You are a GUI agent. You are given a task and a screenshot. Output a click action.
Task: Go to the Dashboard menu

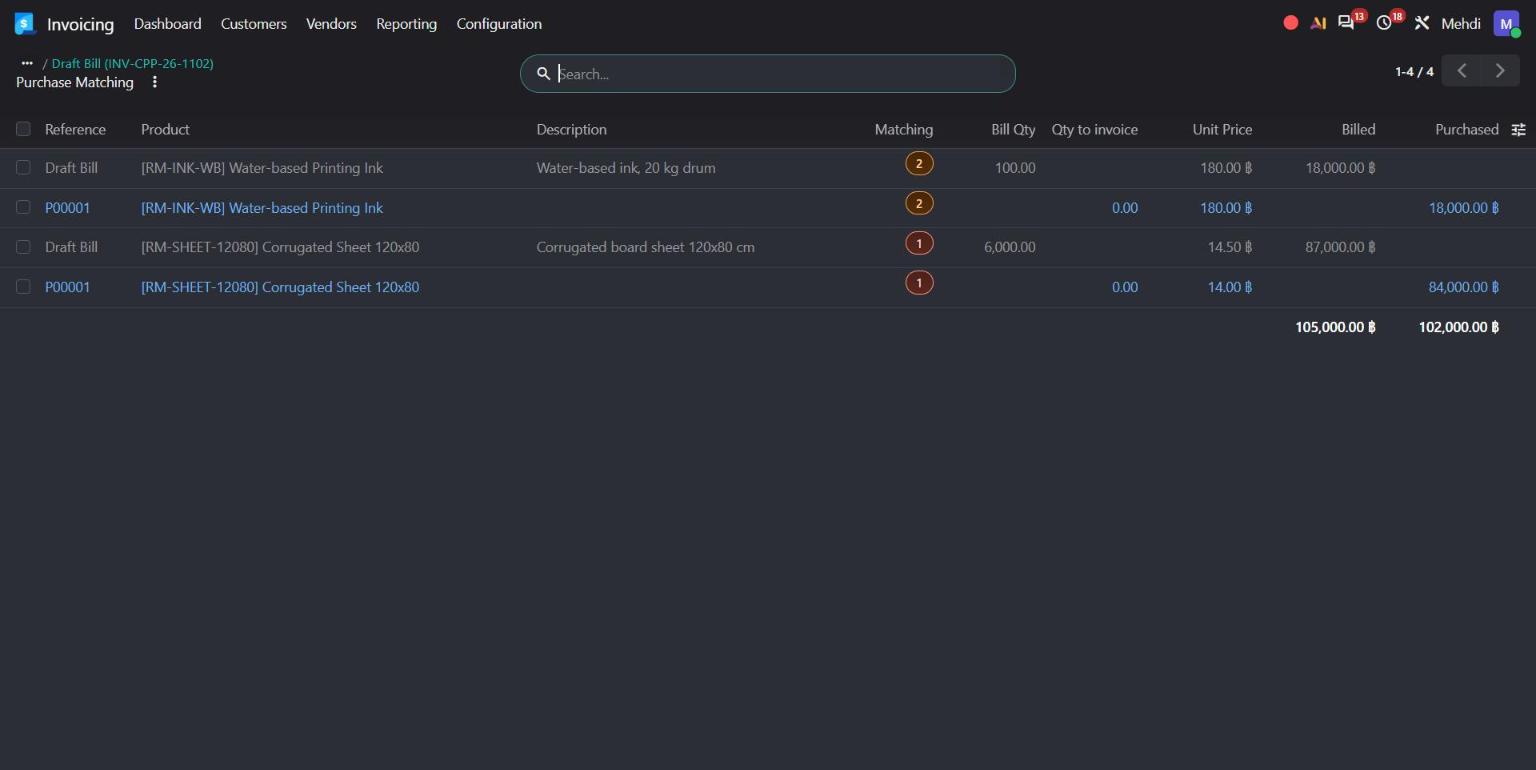pos(168,23)
